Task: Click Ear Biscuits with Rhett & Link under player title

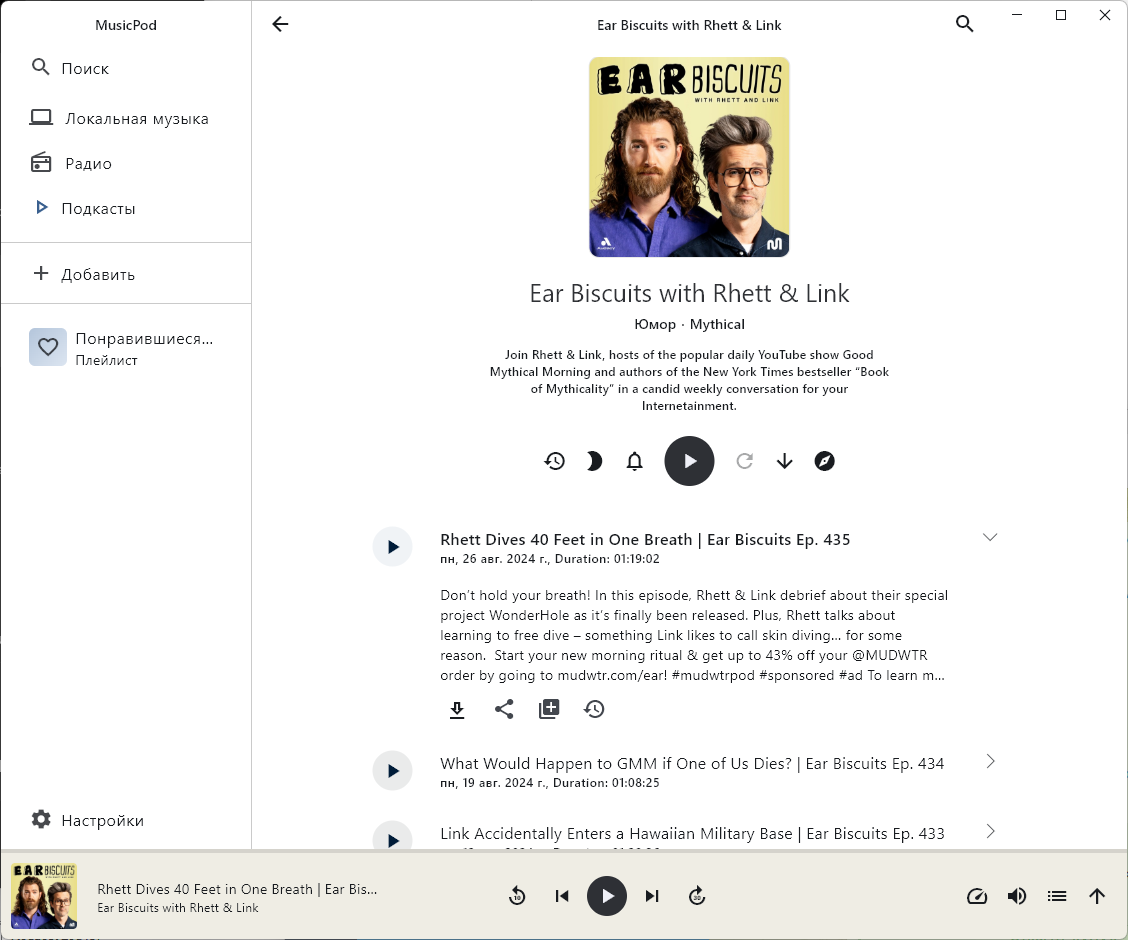Action: [178, 908]
